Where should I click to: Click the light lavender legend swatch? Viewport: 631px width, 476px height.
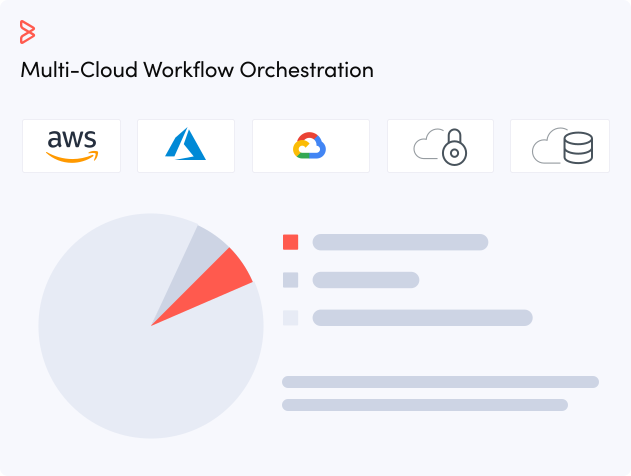[291, 318]
